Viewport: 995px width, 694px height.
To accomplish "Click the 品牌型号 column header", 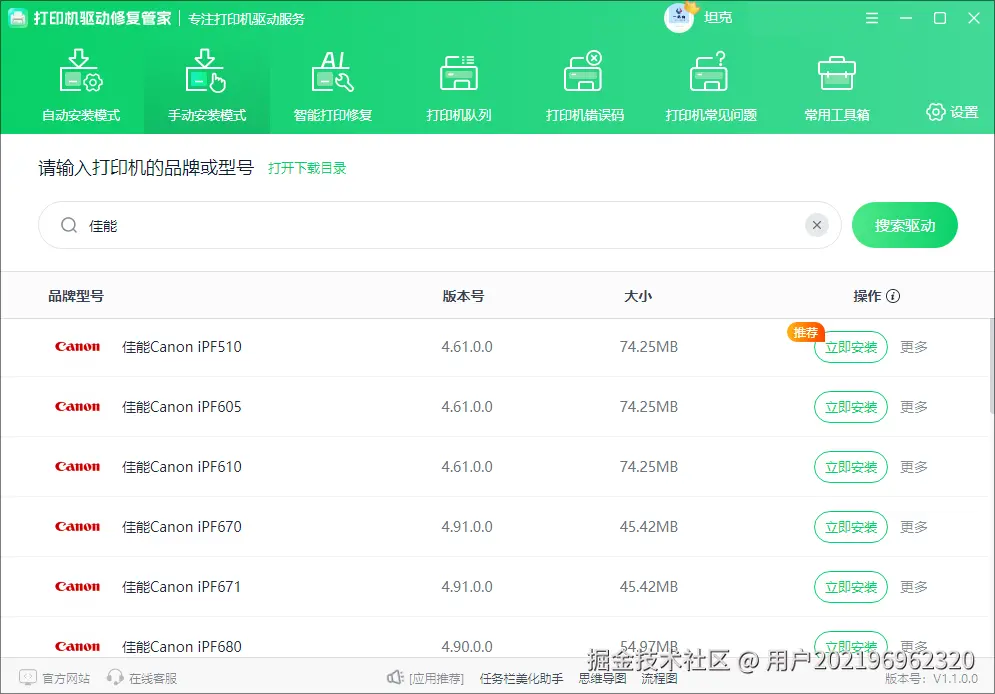I will (76, 296).
